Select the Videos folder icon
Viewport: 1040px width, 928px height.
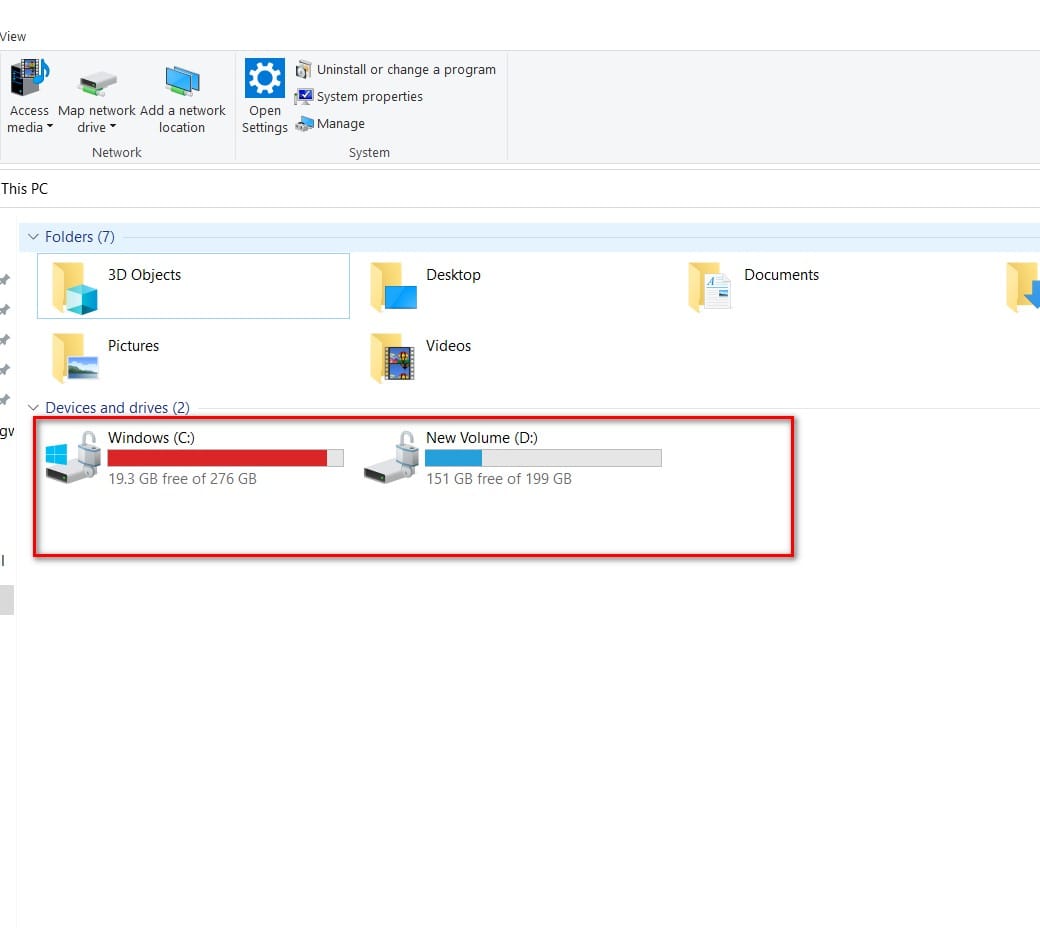392,358
